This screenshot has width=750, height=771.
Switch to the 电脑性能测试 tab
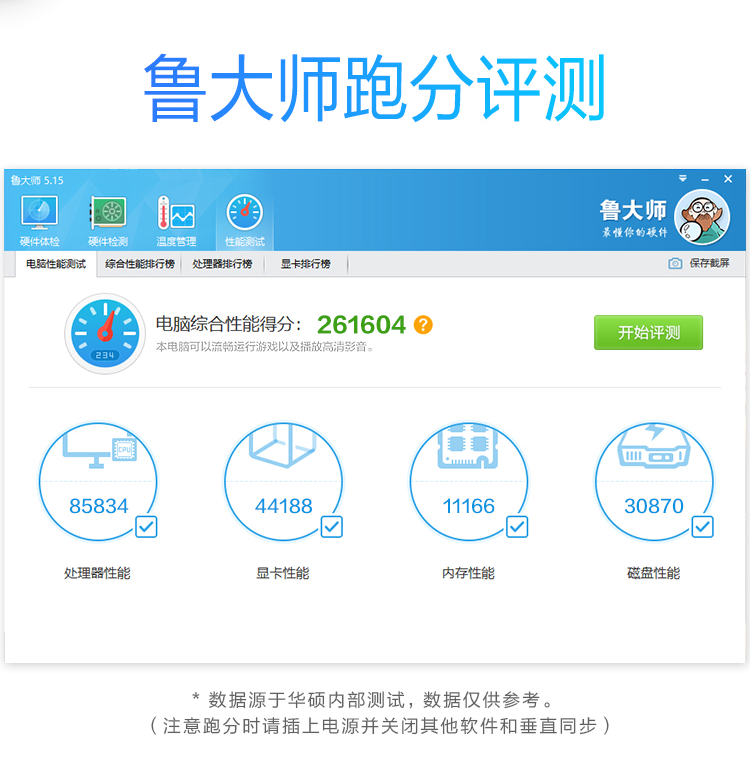coord(56,264)
